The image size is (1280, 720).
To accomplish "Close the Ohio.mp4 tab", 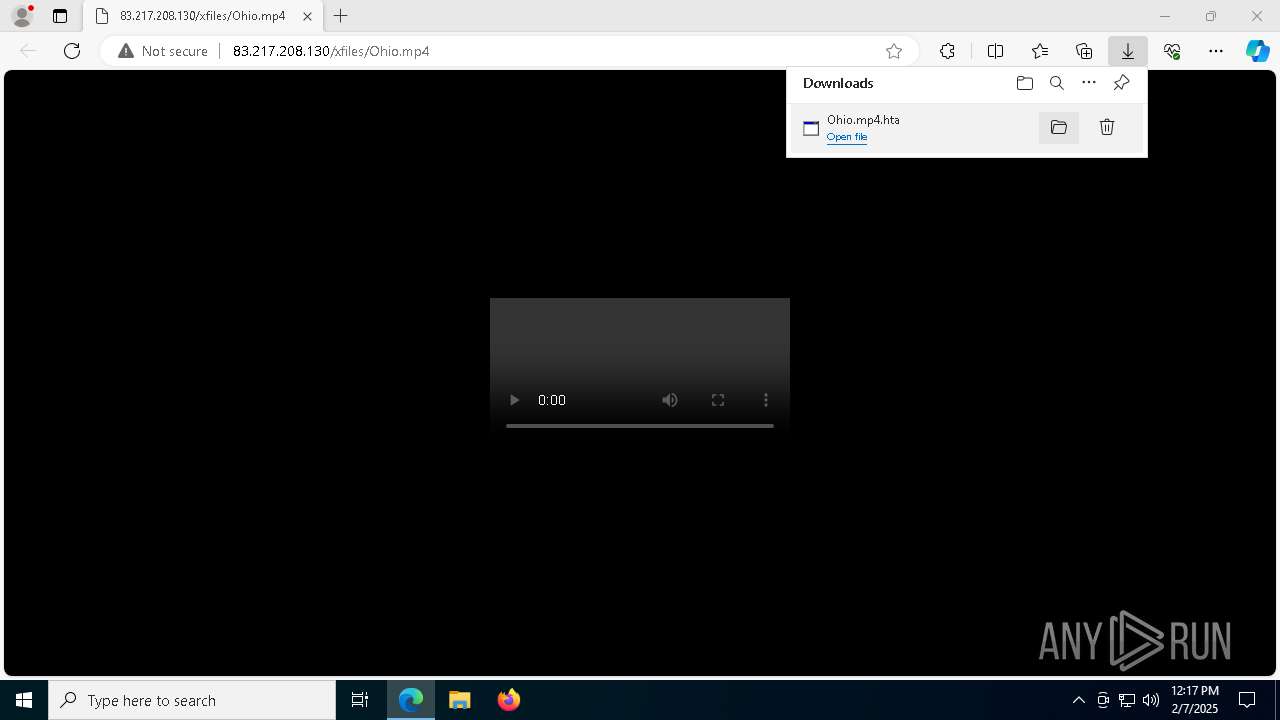I will click(308, 16).
